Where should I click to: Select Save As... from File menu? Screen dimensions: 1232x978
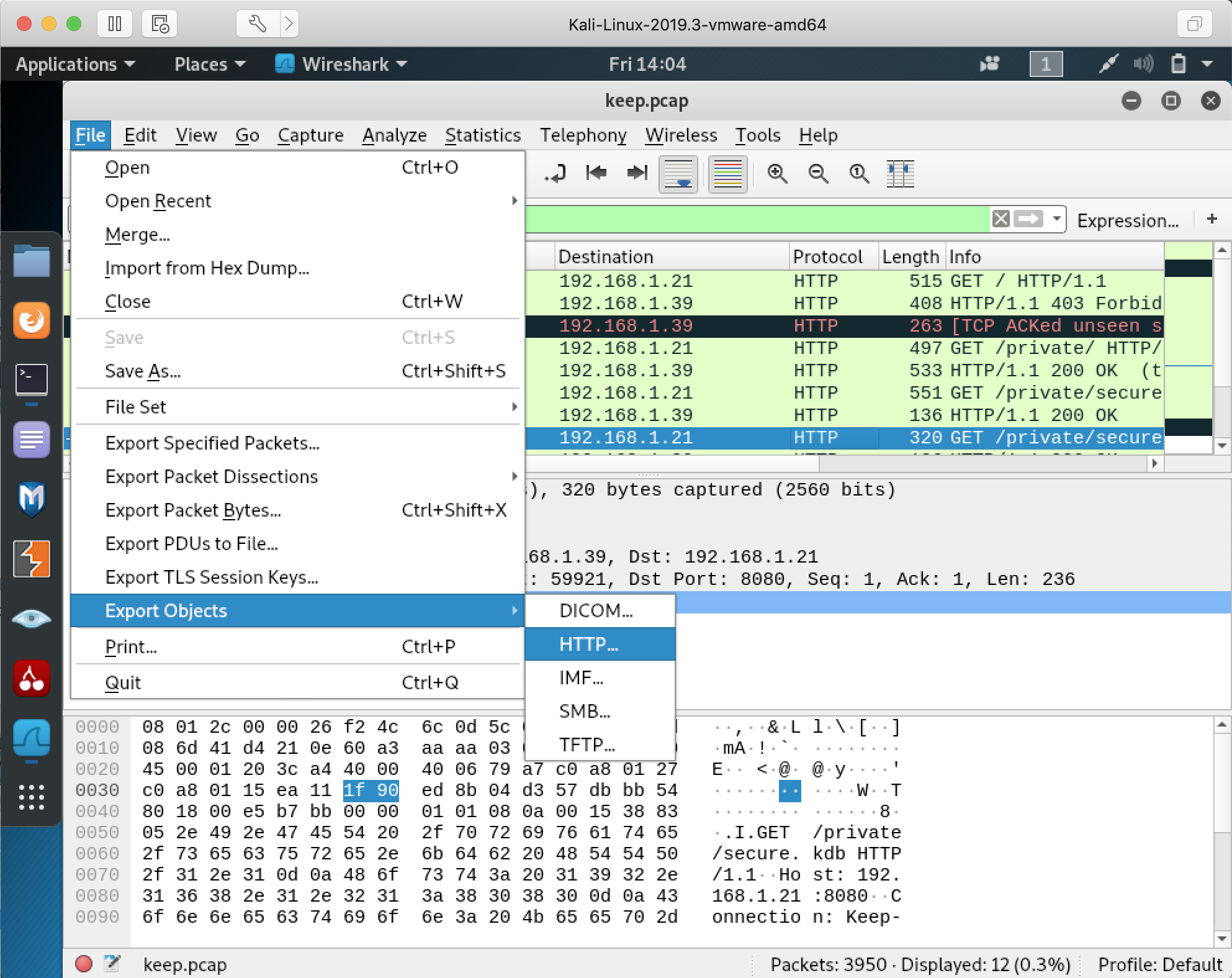click(x=298, y=371)
